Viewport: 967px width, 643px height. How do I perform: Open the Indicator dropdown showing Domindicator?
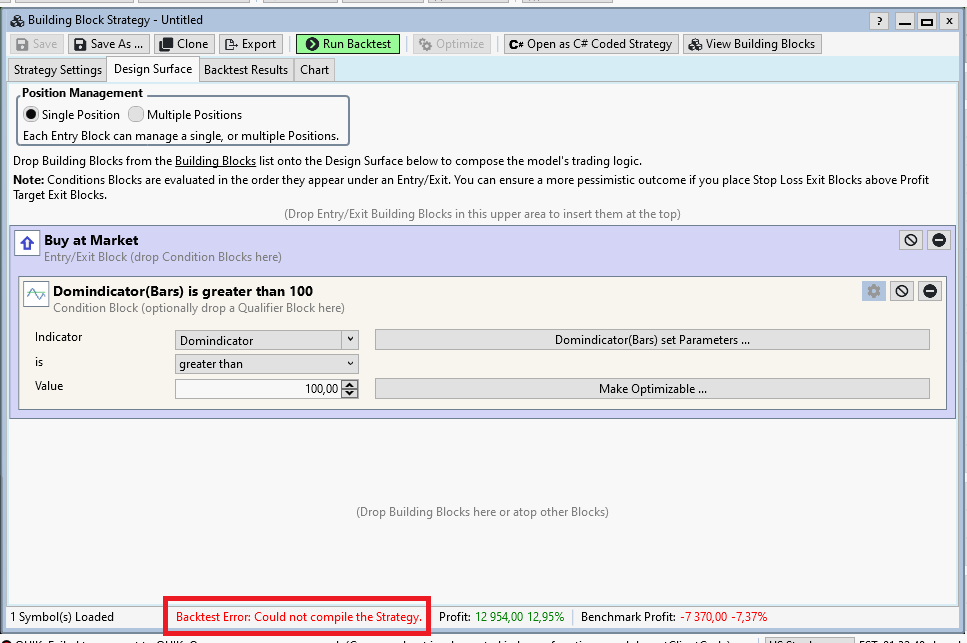(x=266, y=339)
